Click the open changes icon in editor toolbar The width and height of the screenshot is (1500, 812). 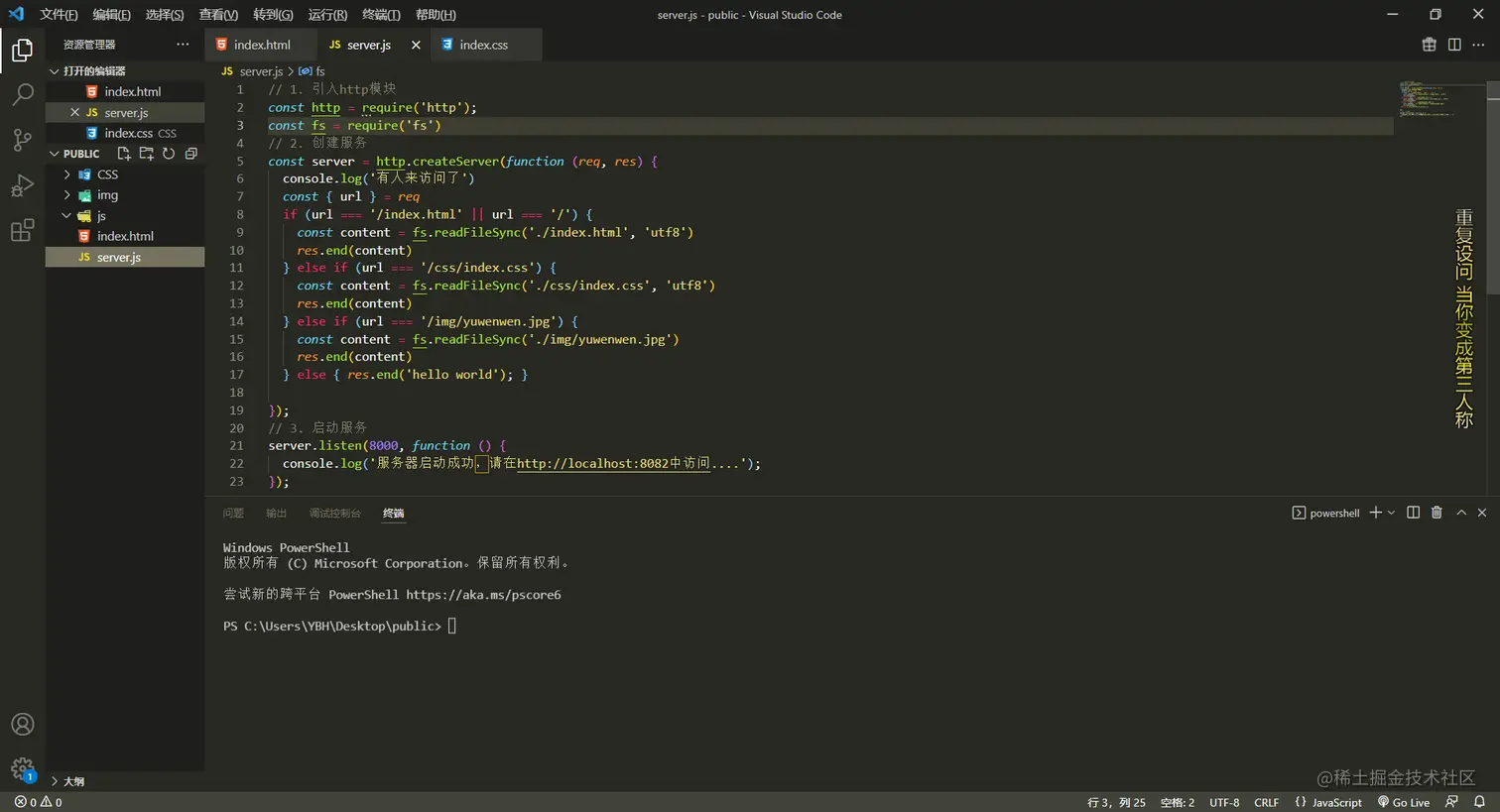1430,45
